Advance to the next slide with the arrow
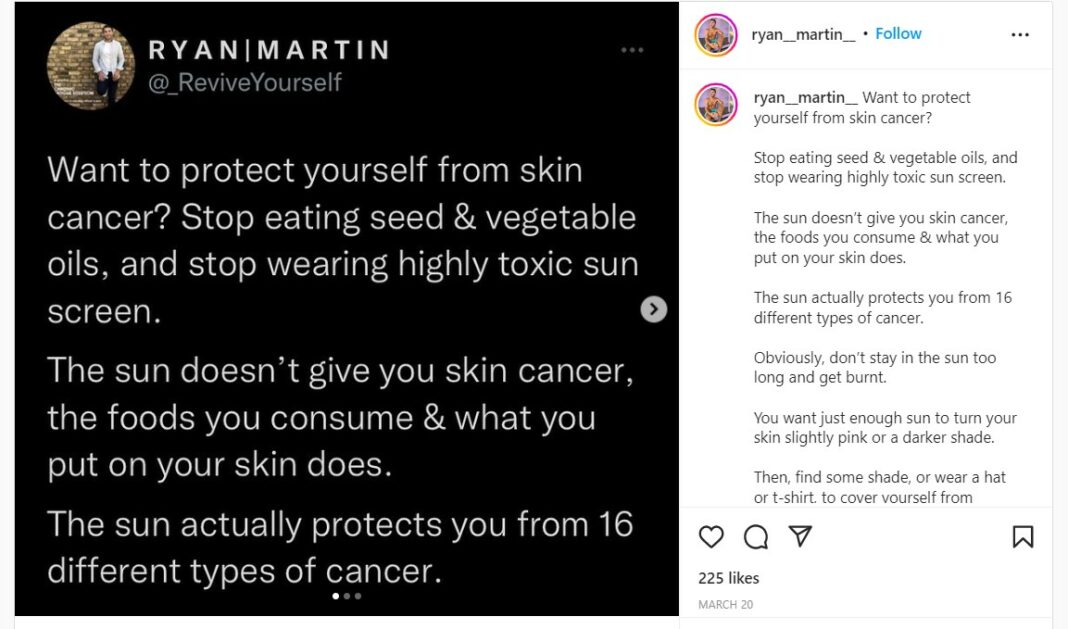Image resolution: width=1068 pixels, height=629 pixels. tap(654, 310)
